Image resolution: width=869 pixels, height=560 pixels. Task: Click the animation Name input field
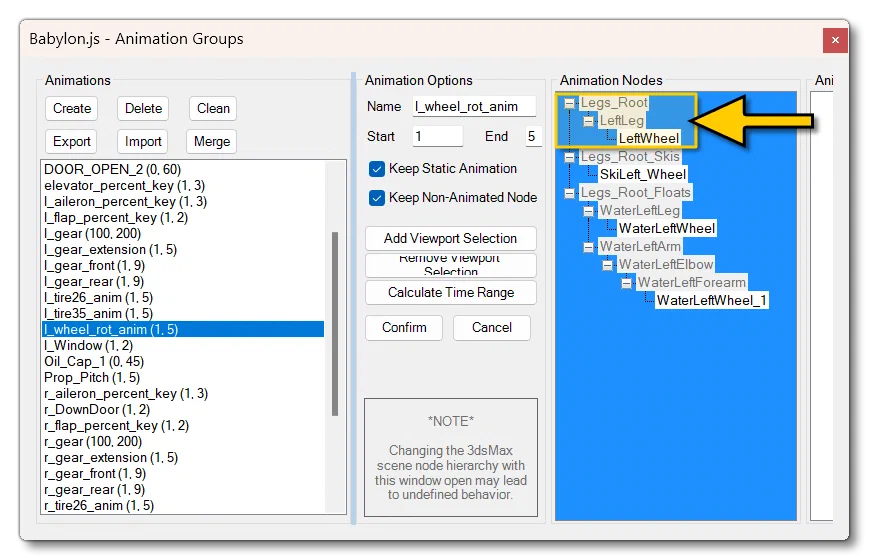coord(474,106)
